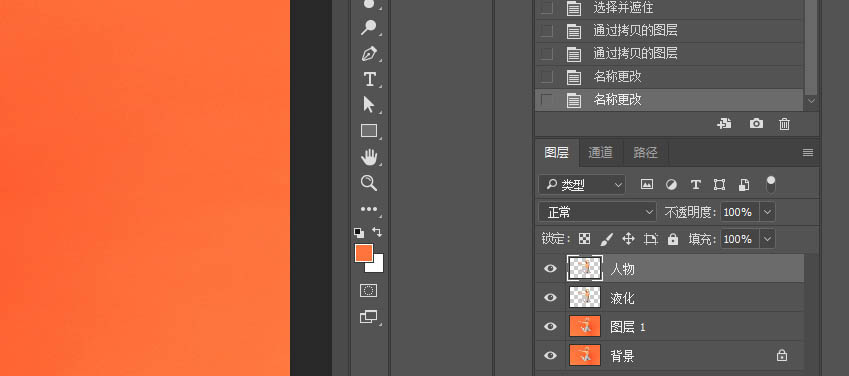Hide the 人物 layer

[550, 269]
